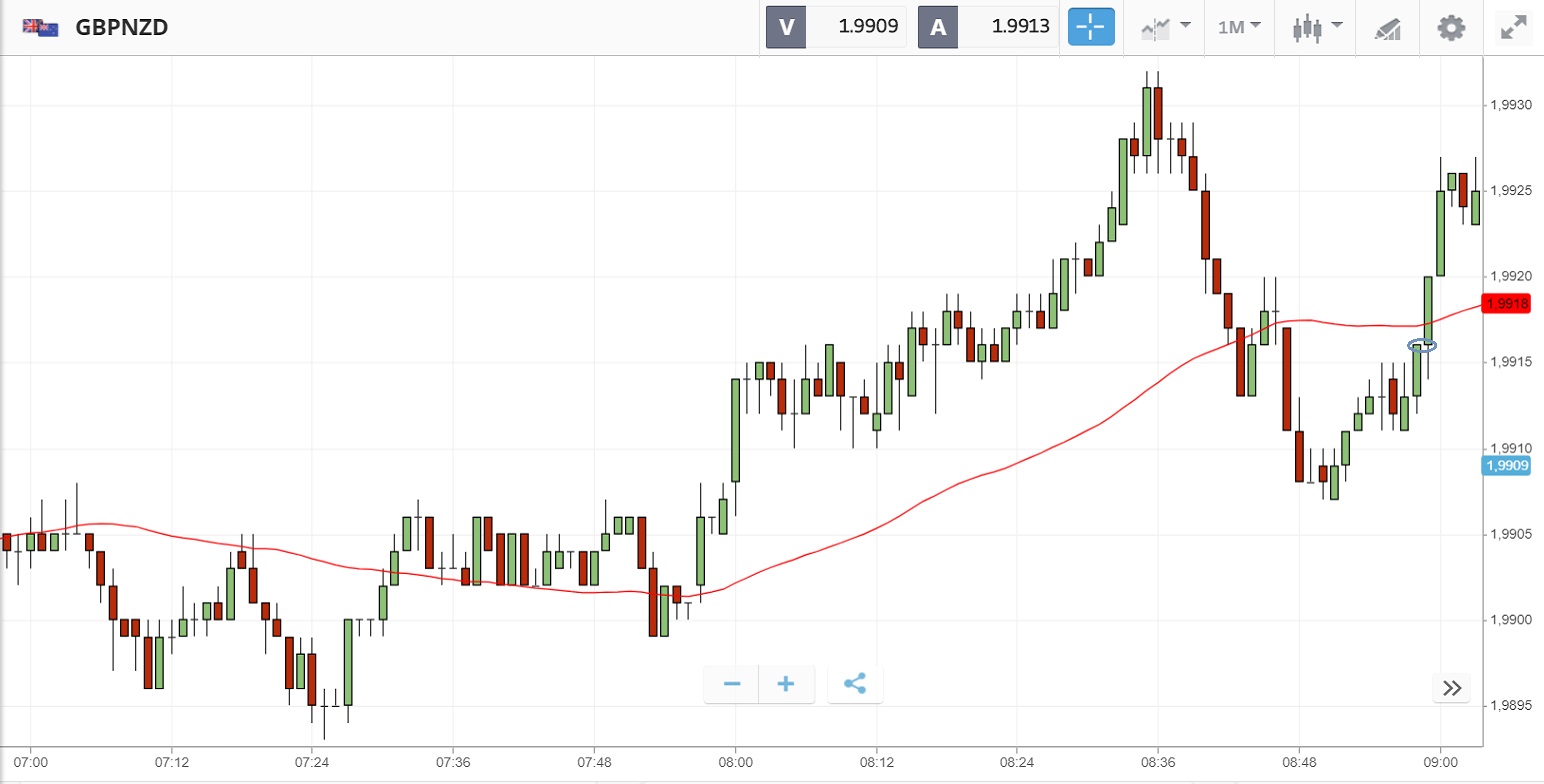Share the chart
Viewport: 1544px width, 784px height.
tap(855, 685)
